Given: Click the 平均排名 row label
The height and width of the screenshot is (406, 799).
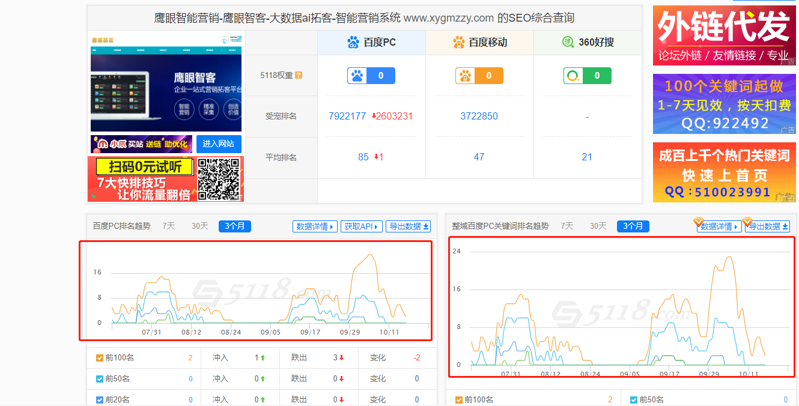Looking at the screenshot, I should tap(281, 157).
